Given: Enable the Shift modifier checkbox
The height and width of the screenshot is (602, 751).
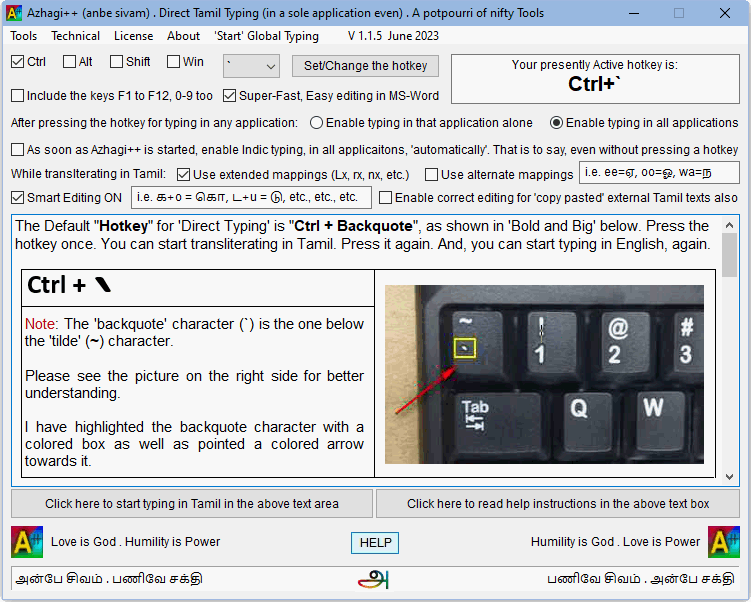Looking at the screenshot, I should coord(116,62).
